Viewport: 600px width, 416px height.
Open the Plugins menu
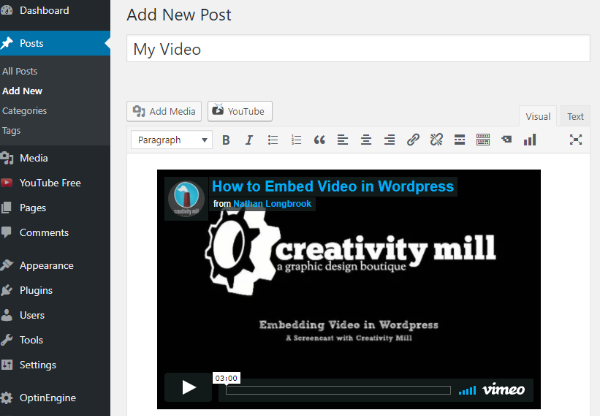click(x=55, y=290)
